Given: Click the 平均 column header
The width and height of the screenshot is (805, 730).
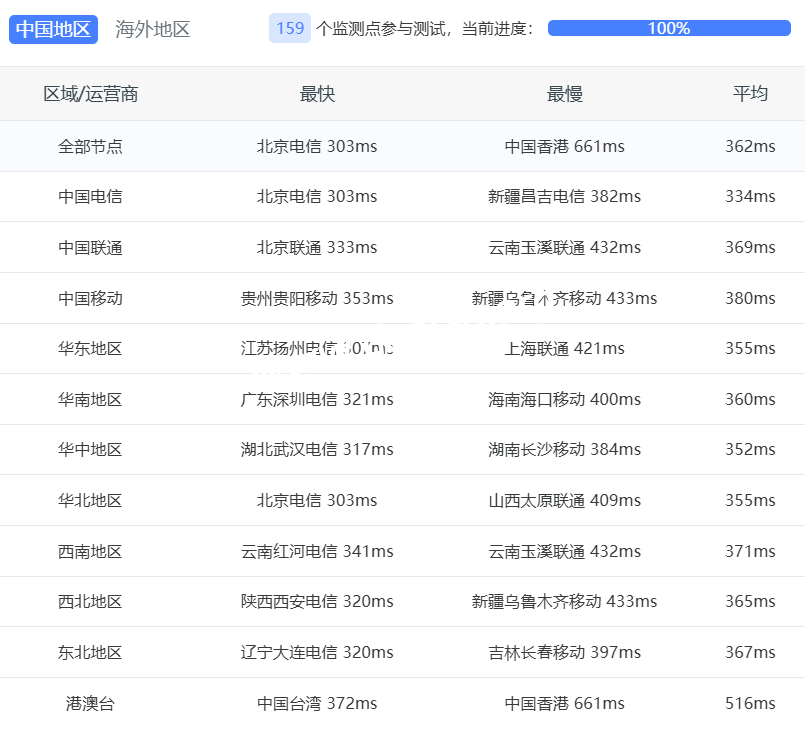Looking at the screenshot, I should tap(750, 94).
